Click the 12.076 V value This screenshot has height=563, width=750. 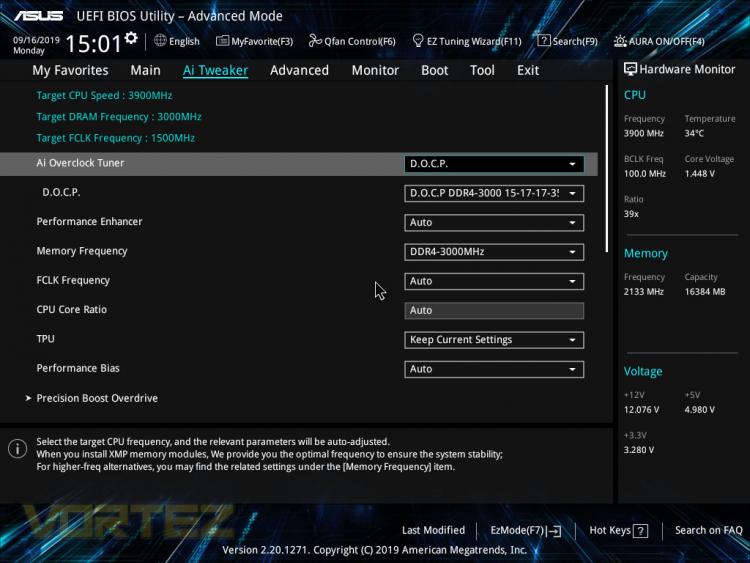641,410
